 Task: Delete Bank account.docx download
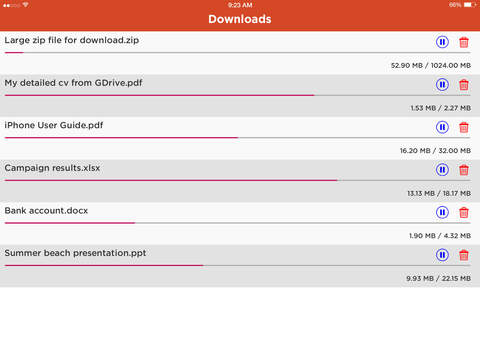464,213
